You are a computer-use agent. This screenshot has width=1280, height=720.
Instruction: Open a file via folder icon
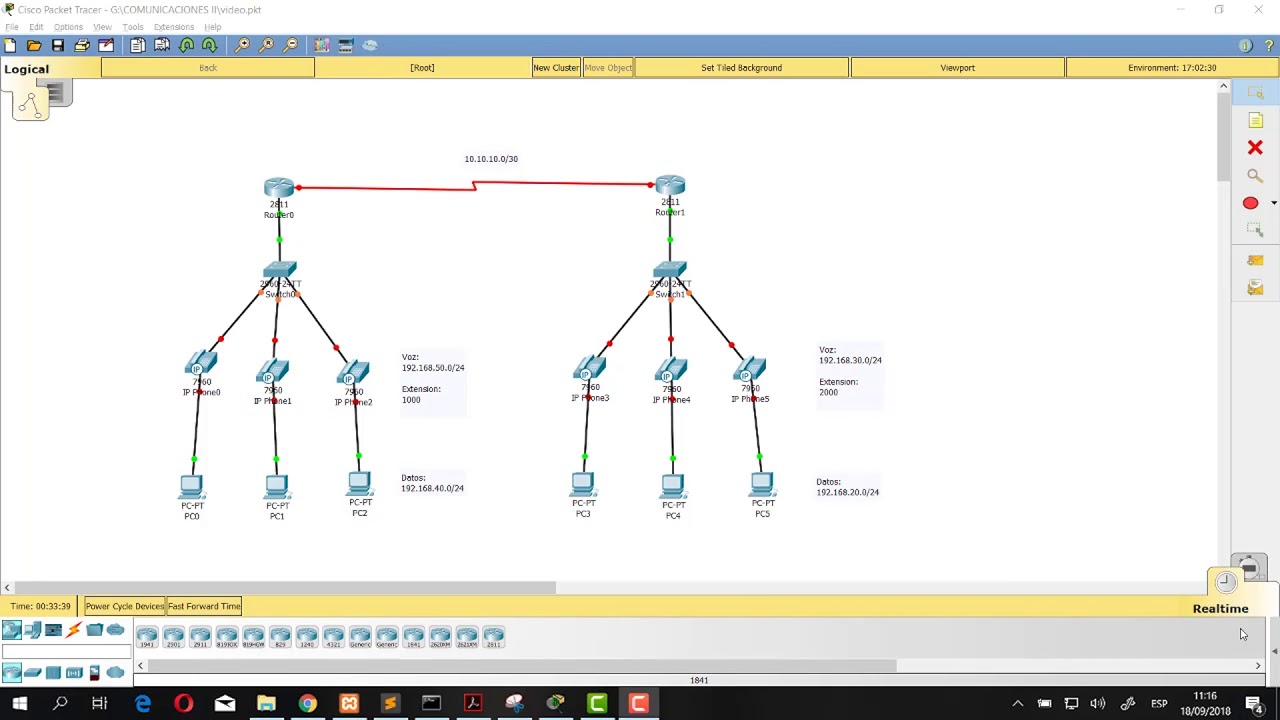coord(34,45)
